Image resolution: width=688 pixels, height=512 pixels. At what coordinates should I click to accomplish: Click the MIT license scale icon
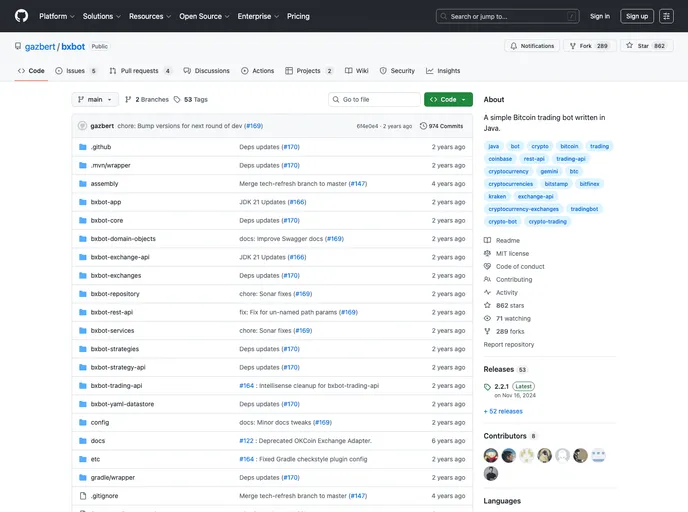click(x=487, y=254)
